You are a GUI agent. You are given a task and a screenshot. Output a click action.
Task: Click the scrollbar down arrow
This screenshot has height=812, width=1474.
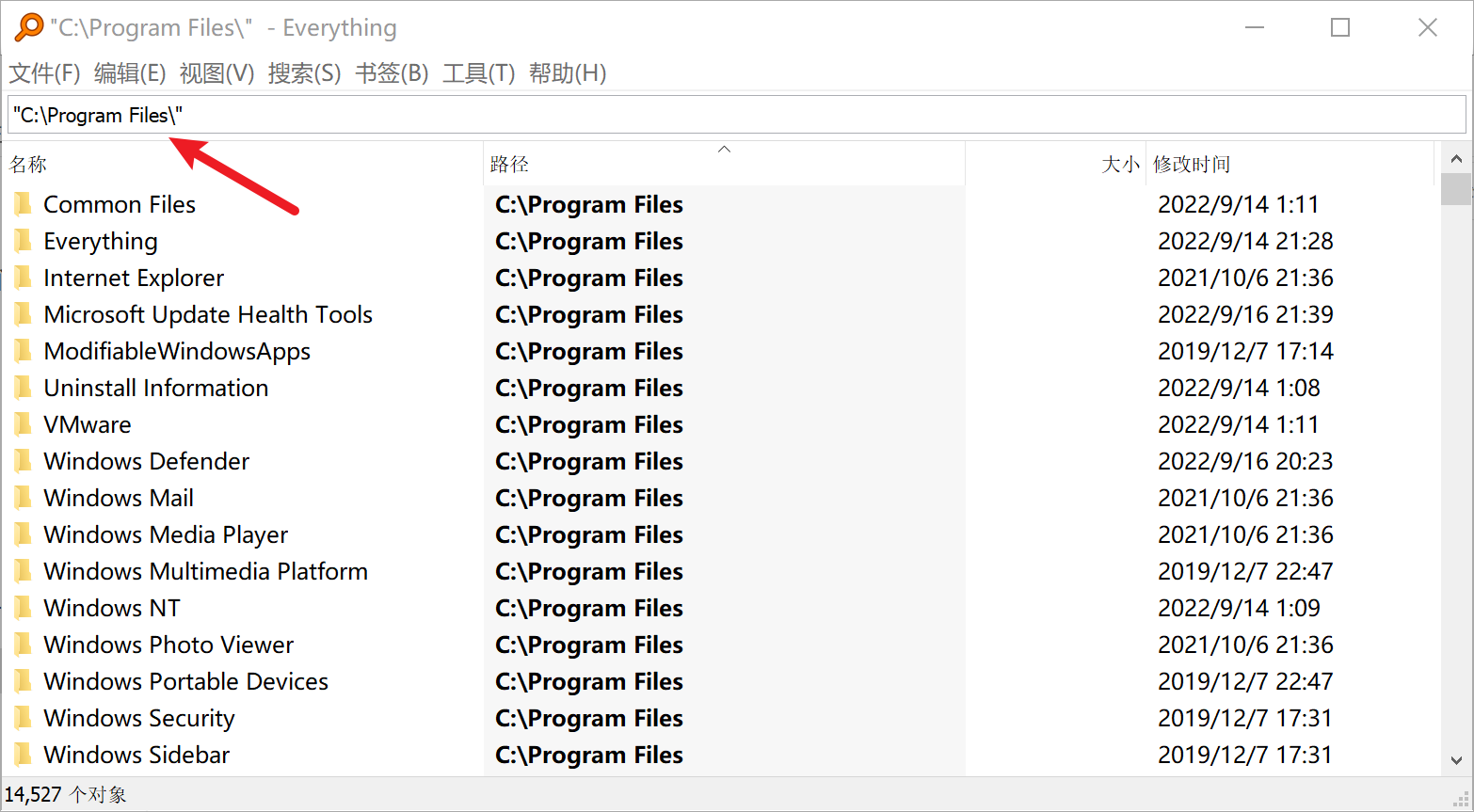[1456, 760]
